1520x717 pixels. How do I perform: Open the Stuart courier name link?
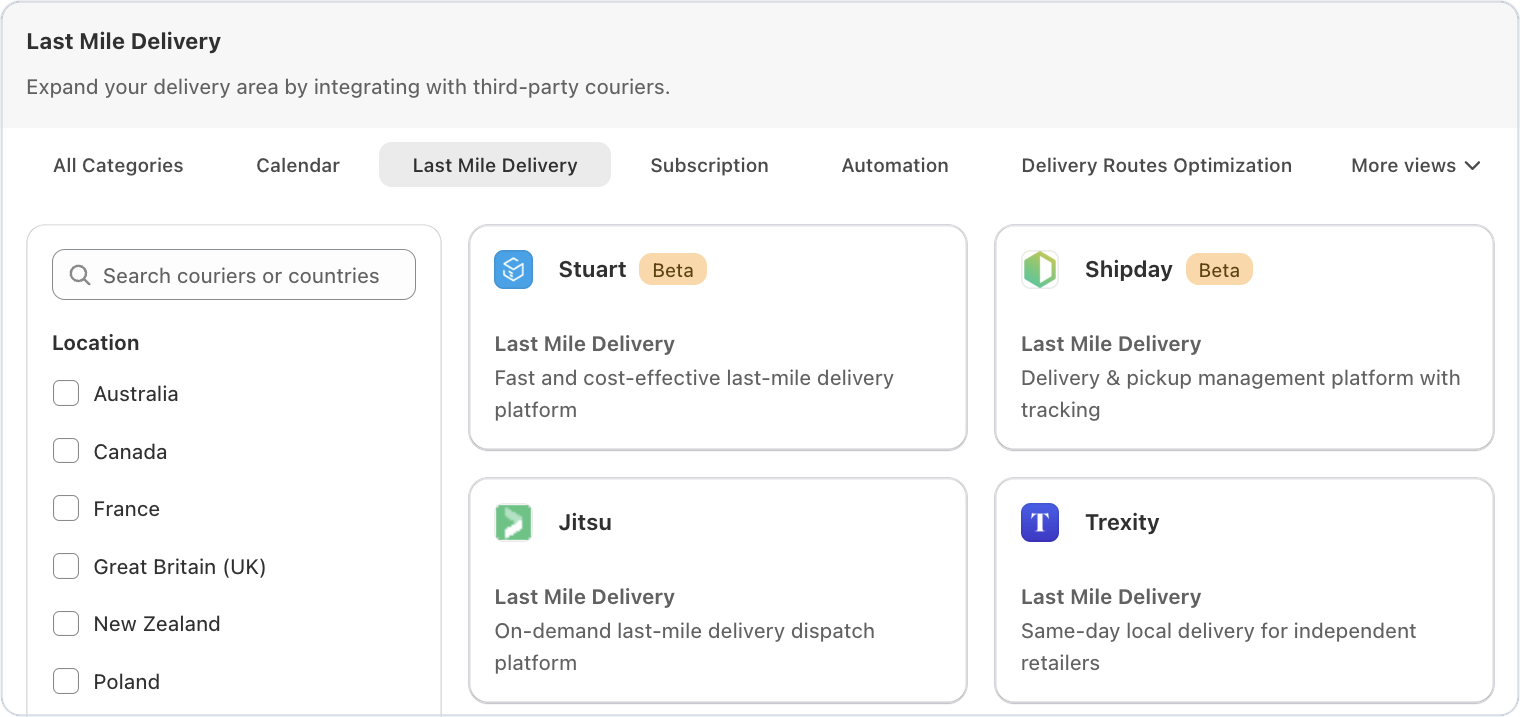(x=592, y=270)
